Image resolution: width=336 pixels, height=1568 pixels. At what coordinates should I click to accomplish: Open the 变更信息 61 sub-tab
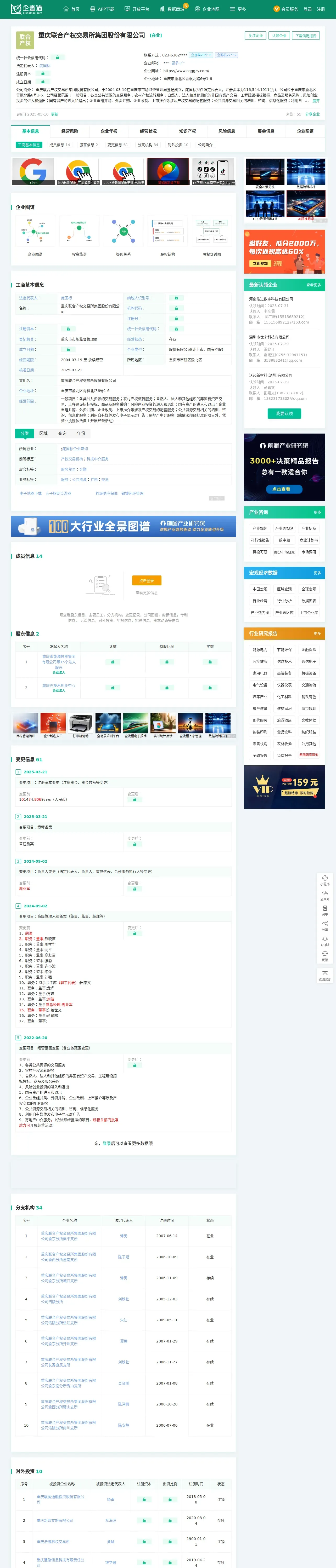coord(118,145)
